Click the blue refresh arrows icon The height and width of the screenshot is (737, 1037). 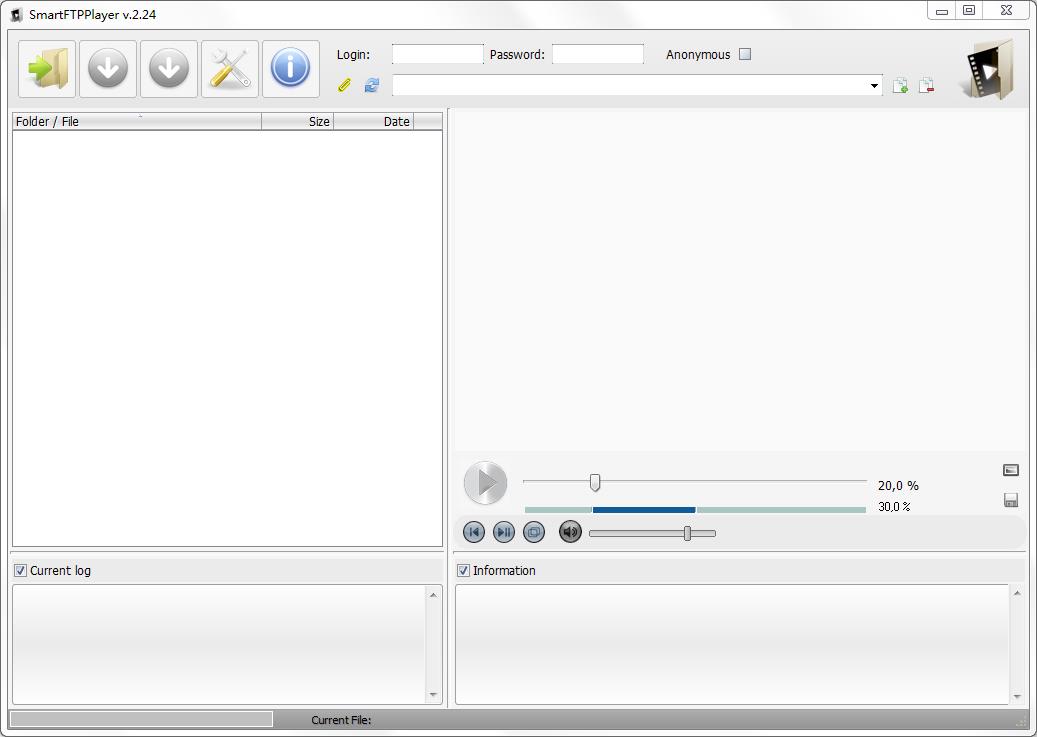[x=371, y=86]
